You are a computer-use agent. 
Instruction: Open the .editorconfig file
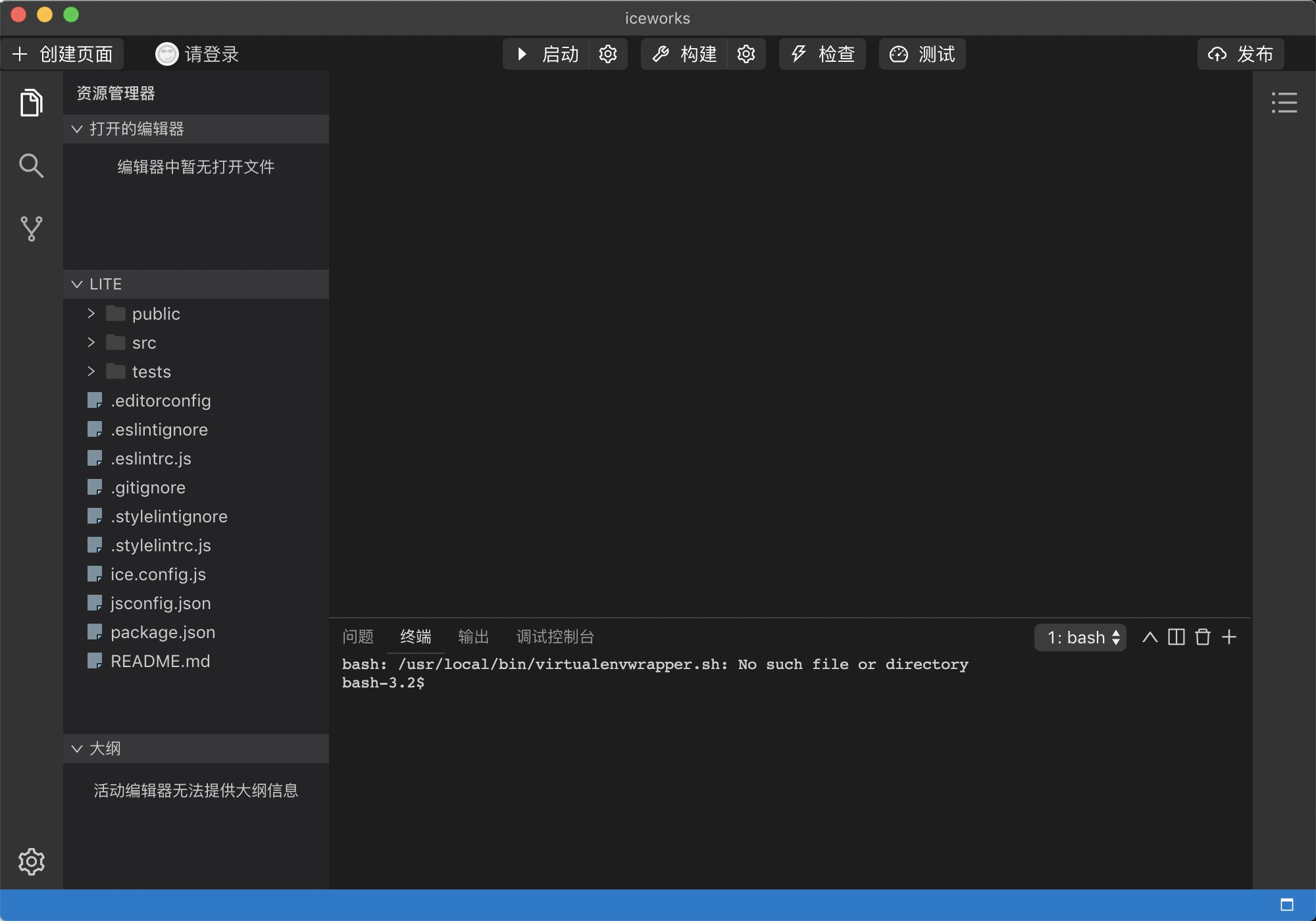pos(196,401)
